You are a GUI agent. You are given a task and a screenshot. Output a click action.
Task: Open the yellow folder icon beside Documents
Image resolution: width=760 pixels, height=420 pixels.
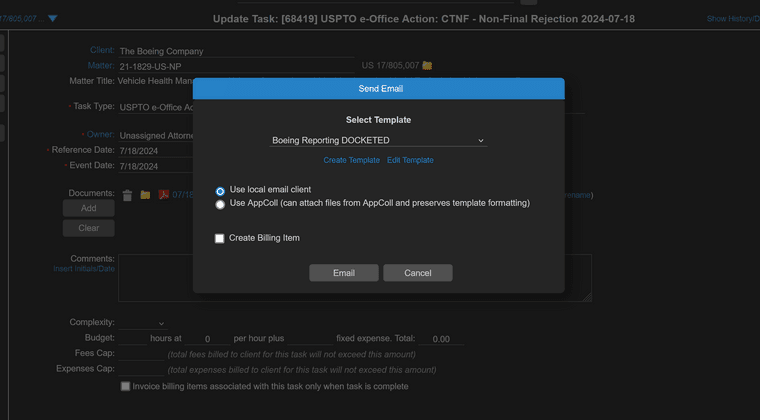pos(145,195)
